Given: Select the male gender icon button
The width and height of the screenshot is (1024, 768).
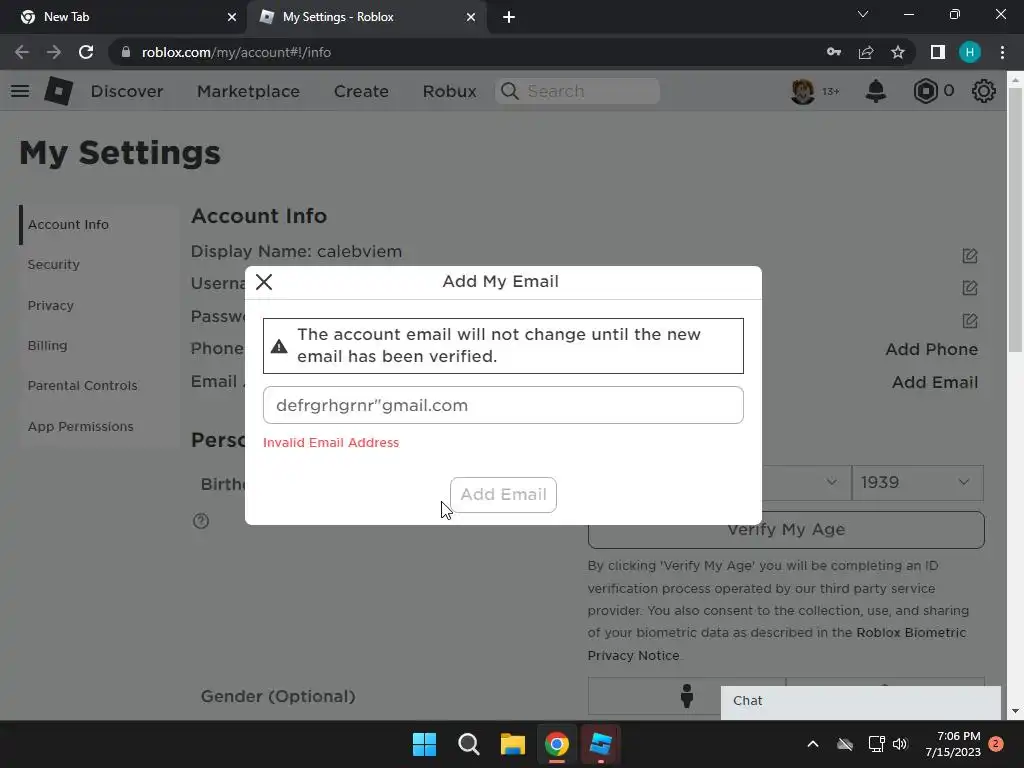Looking at the screenshot, I should coord(686,696).
